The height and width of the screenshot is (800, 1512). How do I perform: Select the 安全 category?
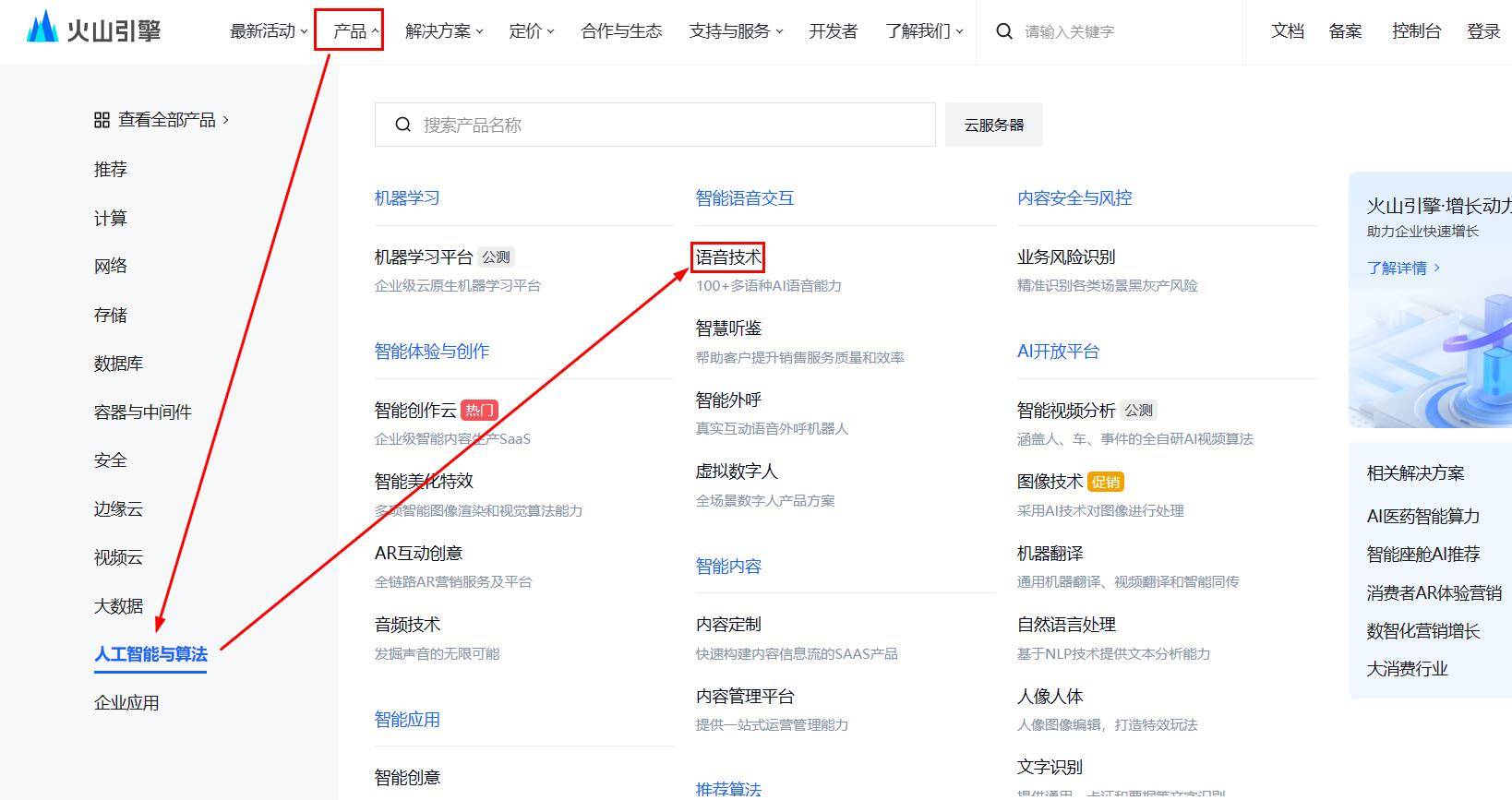(110, 460)
